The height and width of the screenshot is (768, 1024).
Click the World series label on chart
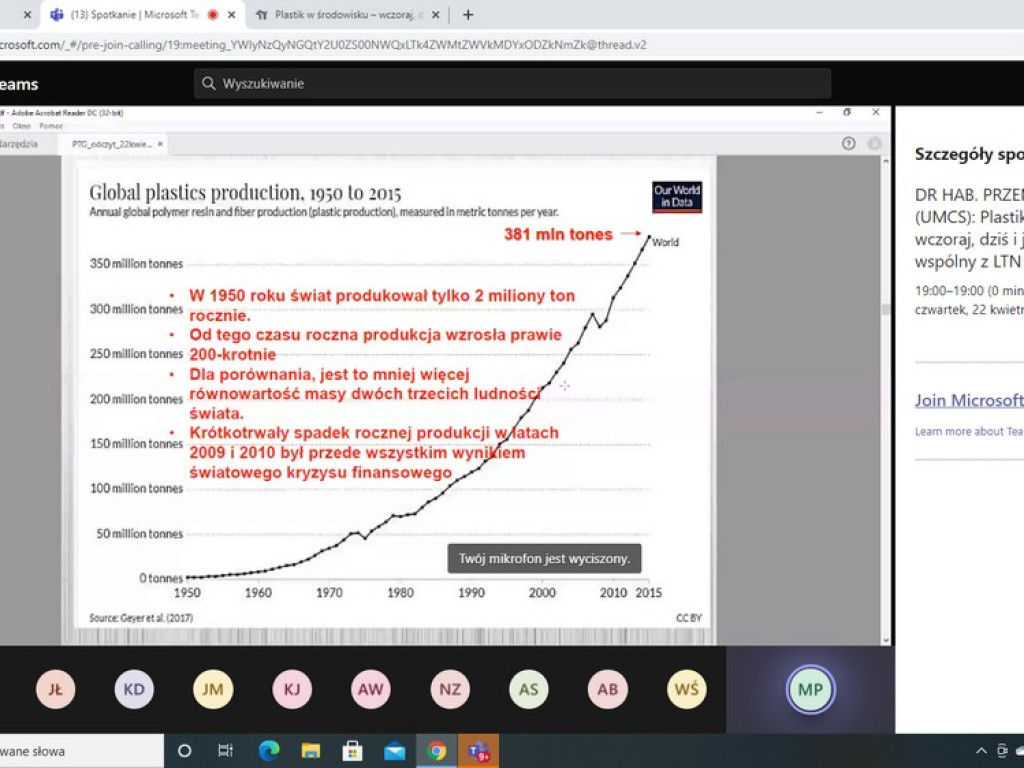tap(665, 242)
